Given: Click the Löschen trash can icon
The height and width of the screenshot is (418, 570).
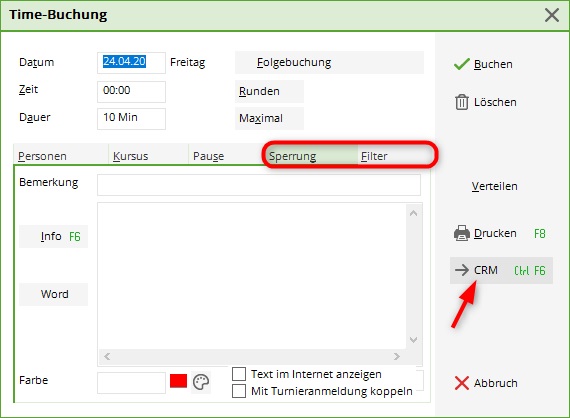Looking at the screenshot, I should (x=462, y=102).
